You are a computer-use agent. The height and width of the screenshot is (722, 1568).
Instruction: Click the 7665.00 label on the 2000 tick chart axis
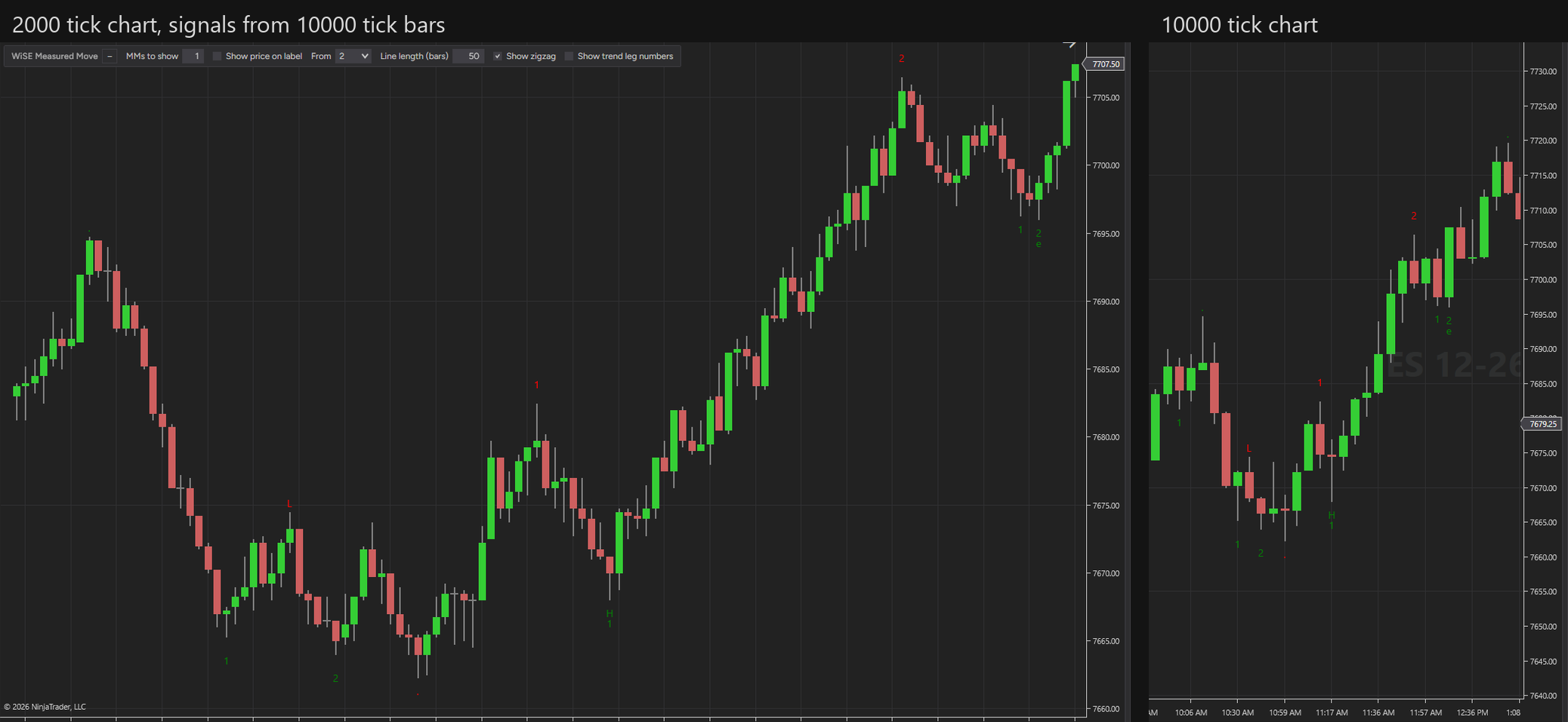click(1106, 641)
